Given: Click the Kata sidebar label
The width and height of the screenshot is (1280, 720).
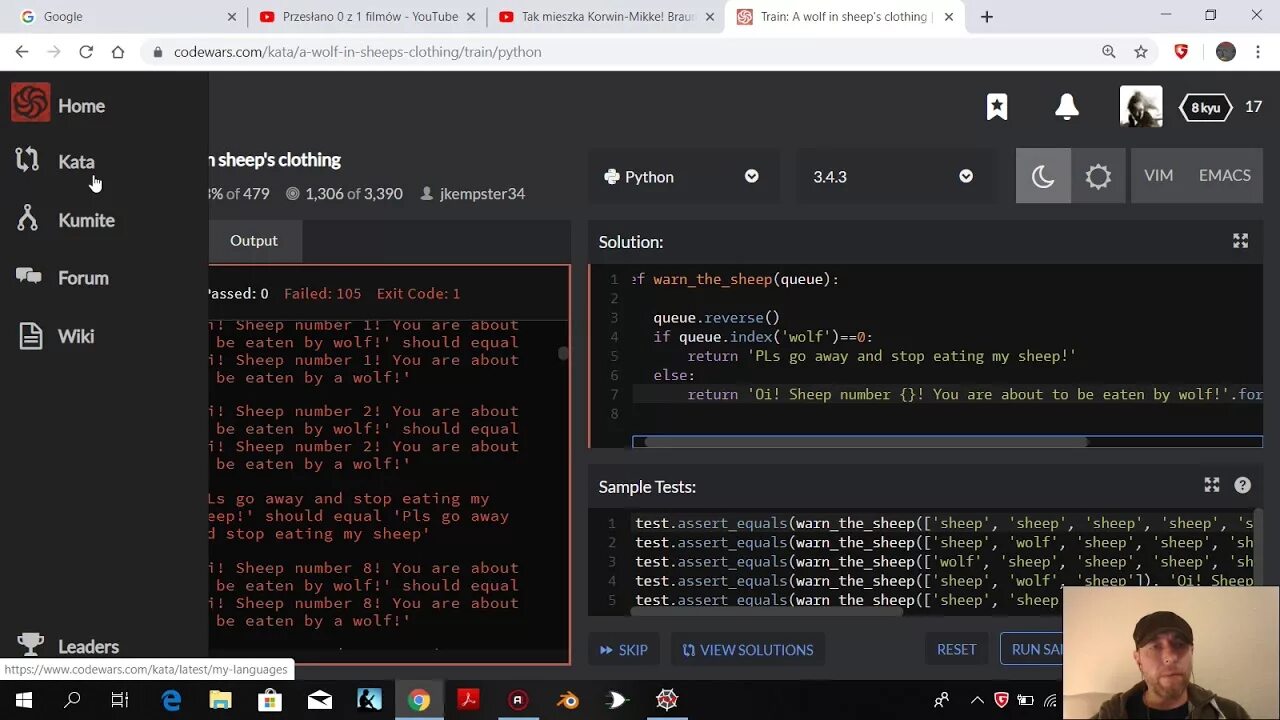Looking at the screenshot, I should click(x=76, y=162).
